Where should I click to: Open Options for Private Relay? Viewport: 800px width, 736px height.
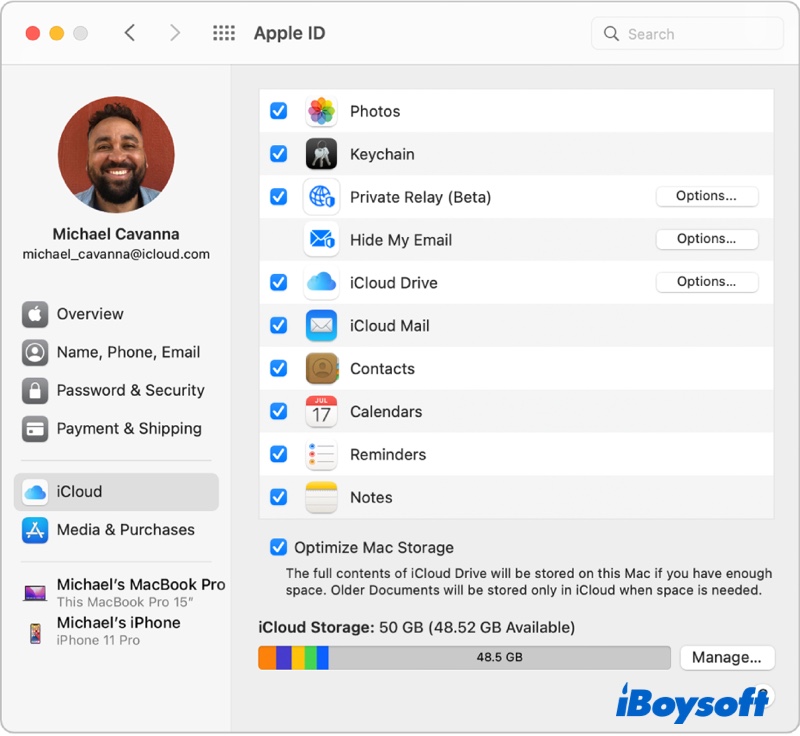(707, 196)
